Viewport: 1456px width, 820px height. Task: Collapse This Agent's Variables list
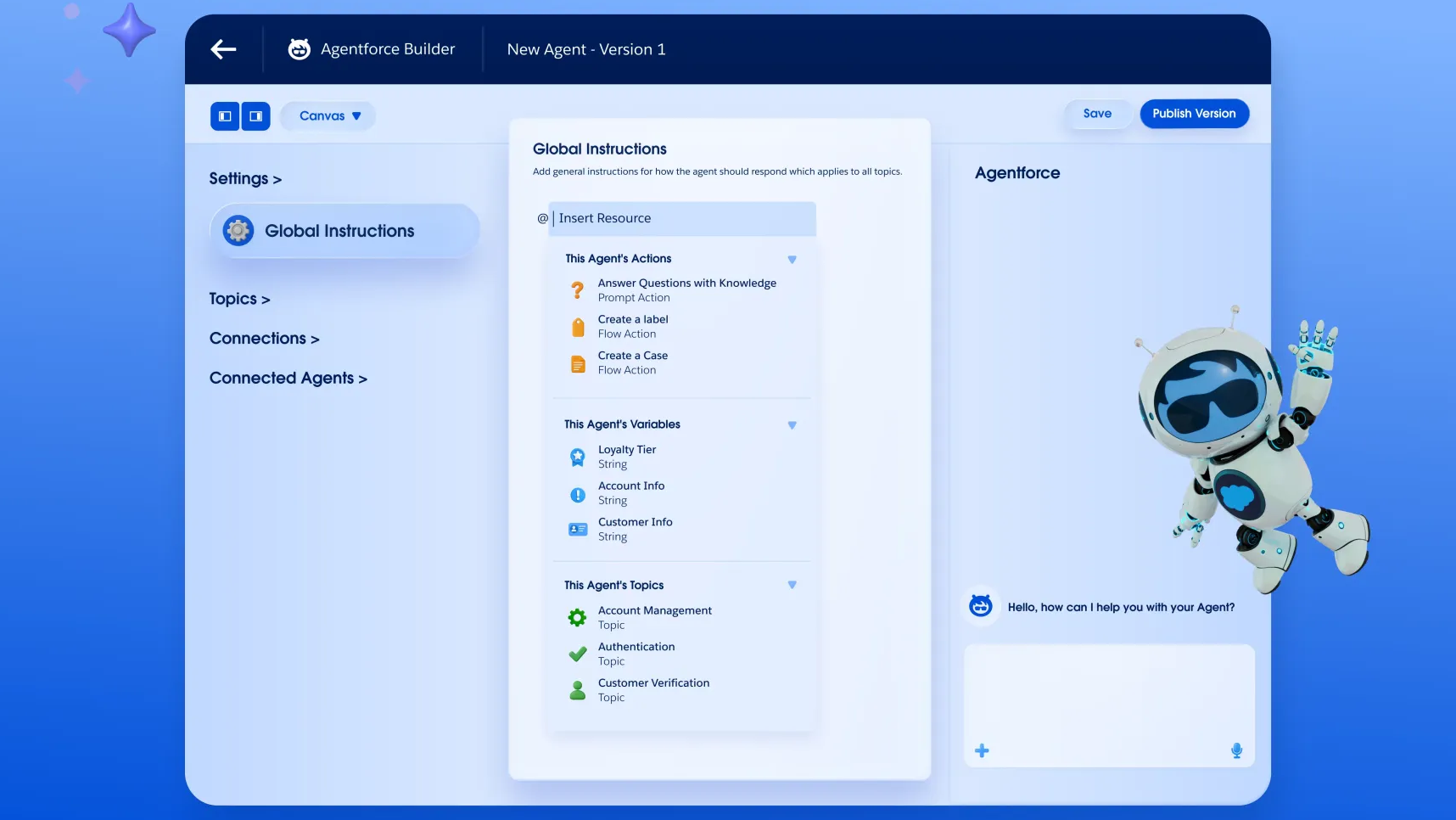click(x=792, y=425)
